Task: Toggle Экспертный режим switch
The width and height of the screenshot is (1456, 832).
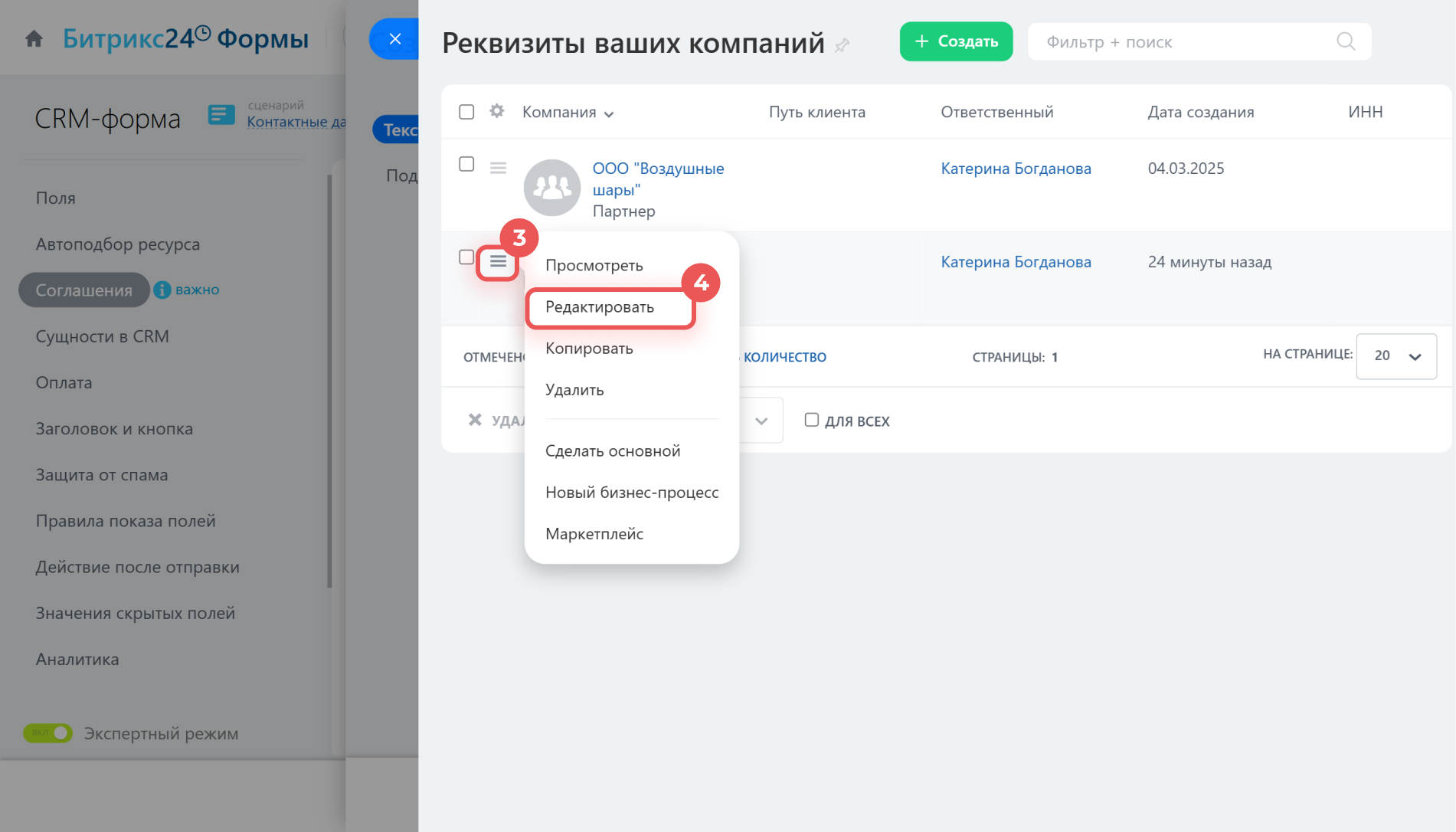Action: [47, 733]
